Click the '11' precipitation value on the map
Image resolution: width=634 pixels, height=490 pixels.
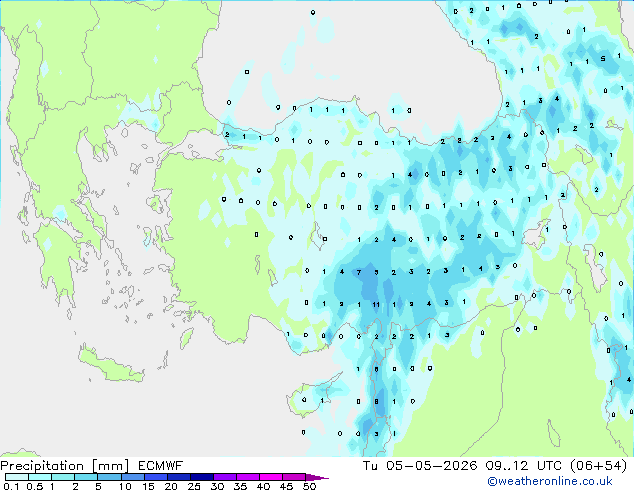point(376,304)
